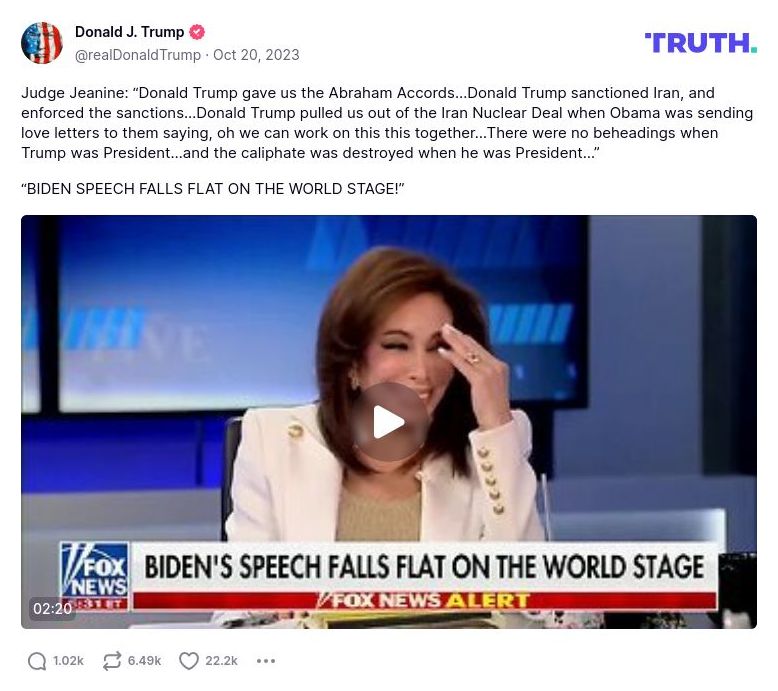
Task: Click the TRUTH logo
Action: point(701,43)
